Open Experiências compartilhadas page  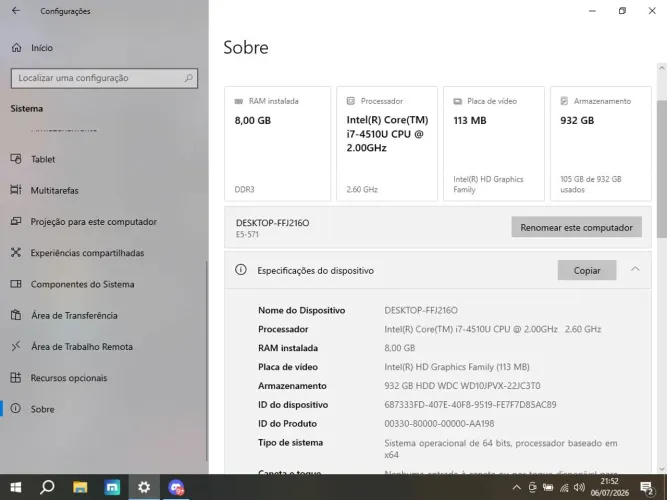[104, 253]
